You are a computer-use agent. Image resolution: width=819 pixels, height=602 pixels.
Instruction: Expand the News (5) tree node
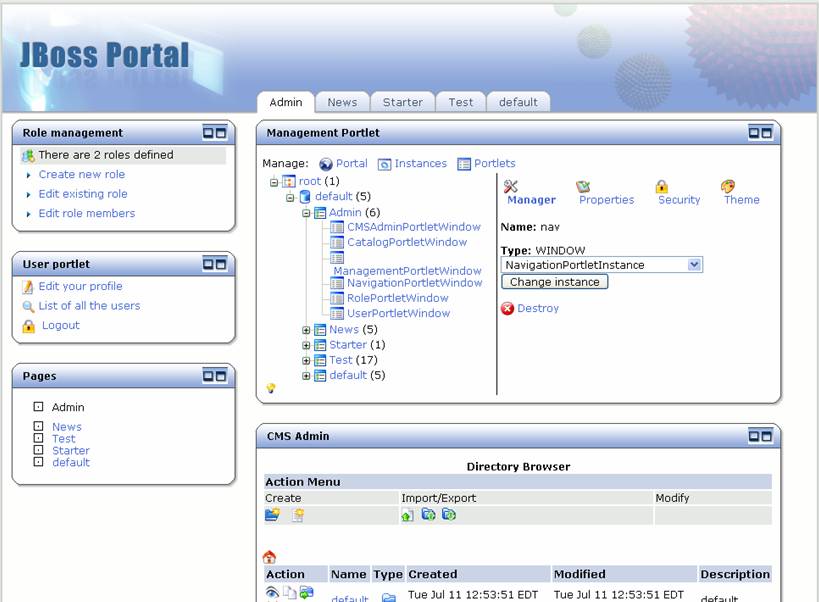(x=307, y=330)
